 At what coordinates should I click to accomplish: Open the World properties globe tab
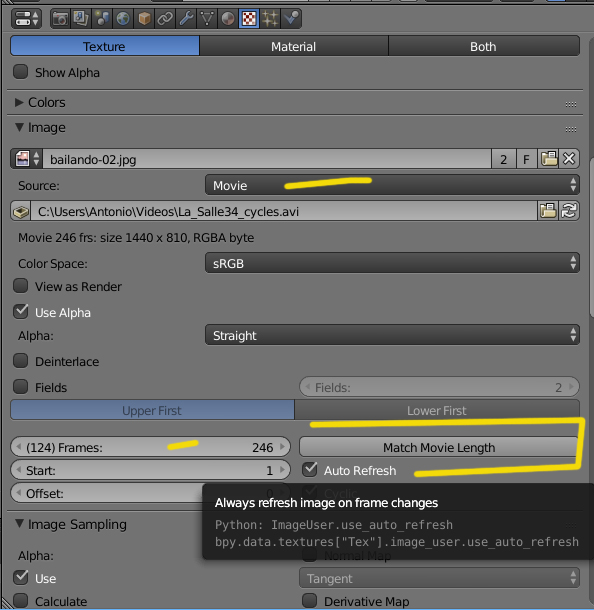tap(123, 18)
